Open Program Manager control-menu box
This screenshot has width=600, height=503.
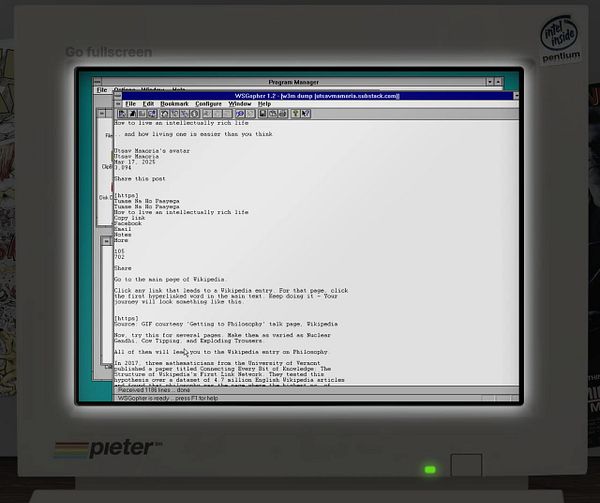(98, 82)
